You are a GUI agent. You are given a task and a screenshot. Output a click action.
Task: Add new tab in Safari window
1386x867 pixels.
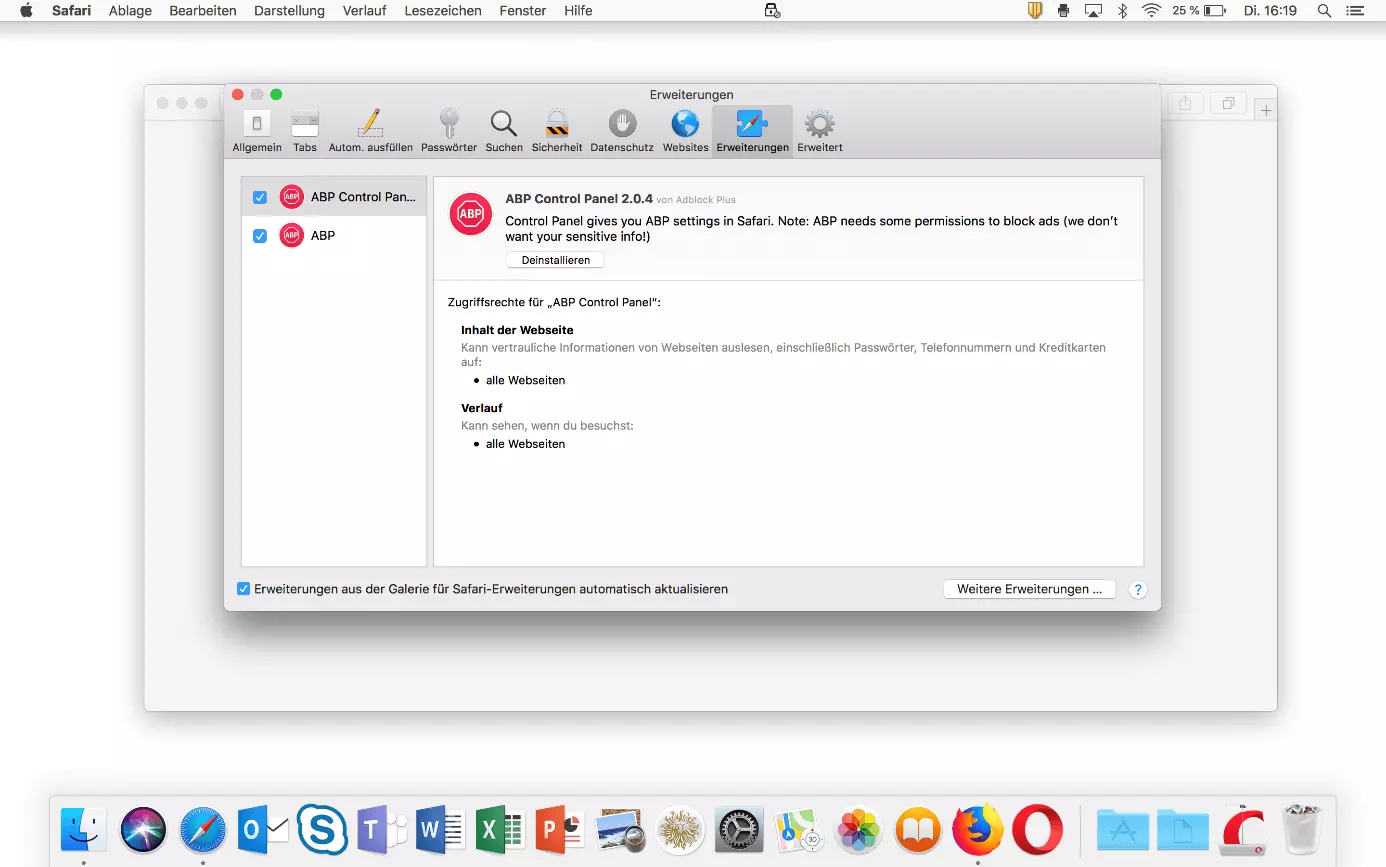(x=1266, y=110)
